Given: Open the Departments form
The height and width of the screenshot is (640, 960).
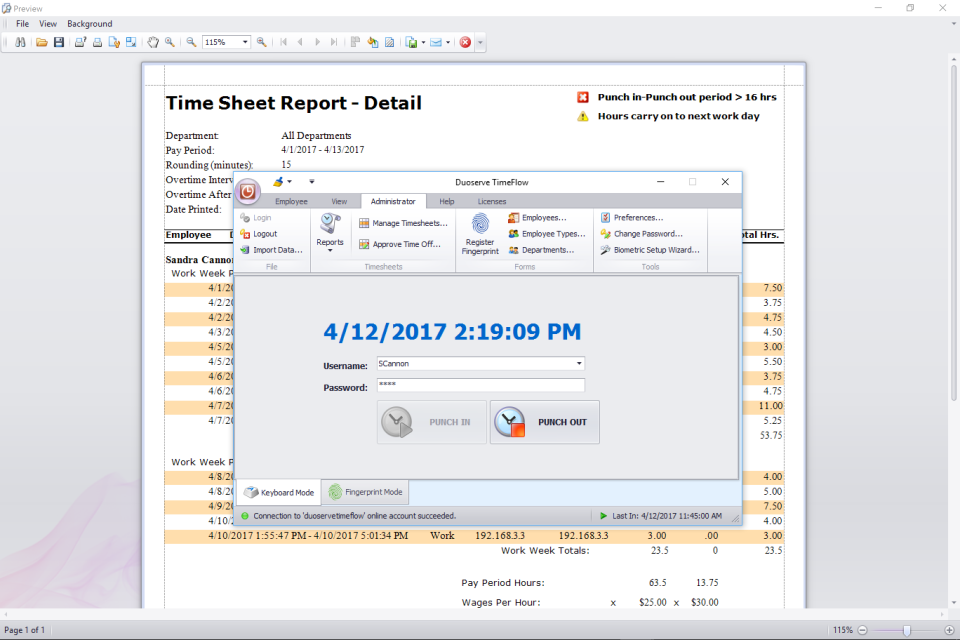Looking at the screenshot, I should pyautogui.click(x=541, y=250).
